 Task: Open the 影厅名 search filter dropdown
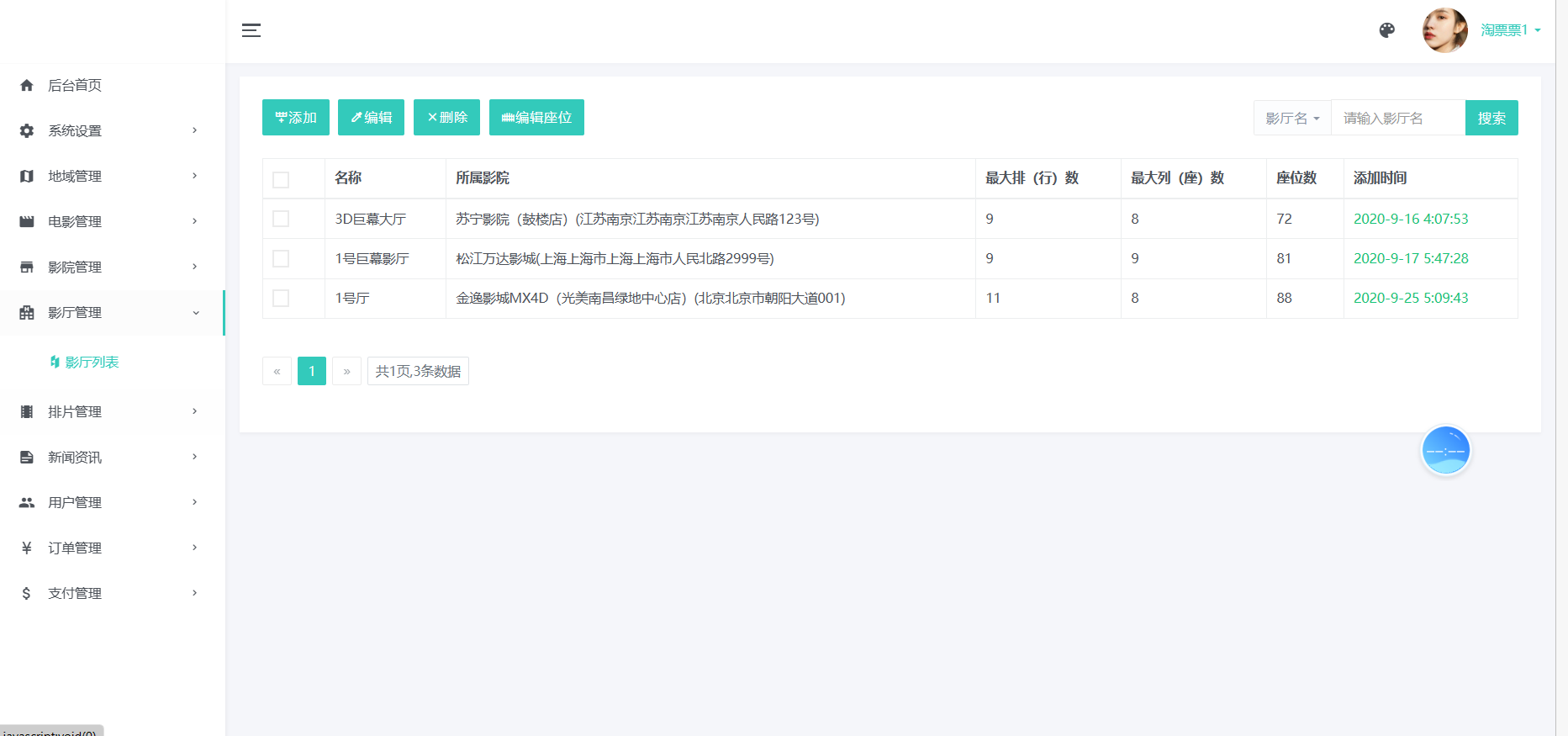(1292, 118)
